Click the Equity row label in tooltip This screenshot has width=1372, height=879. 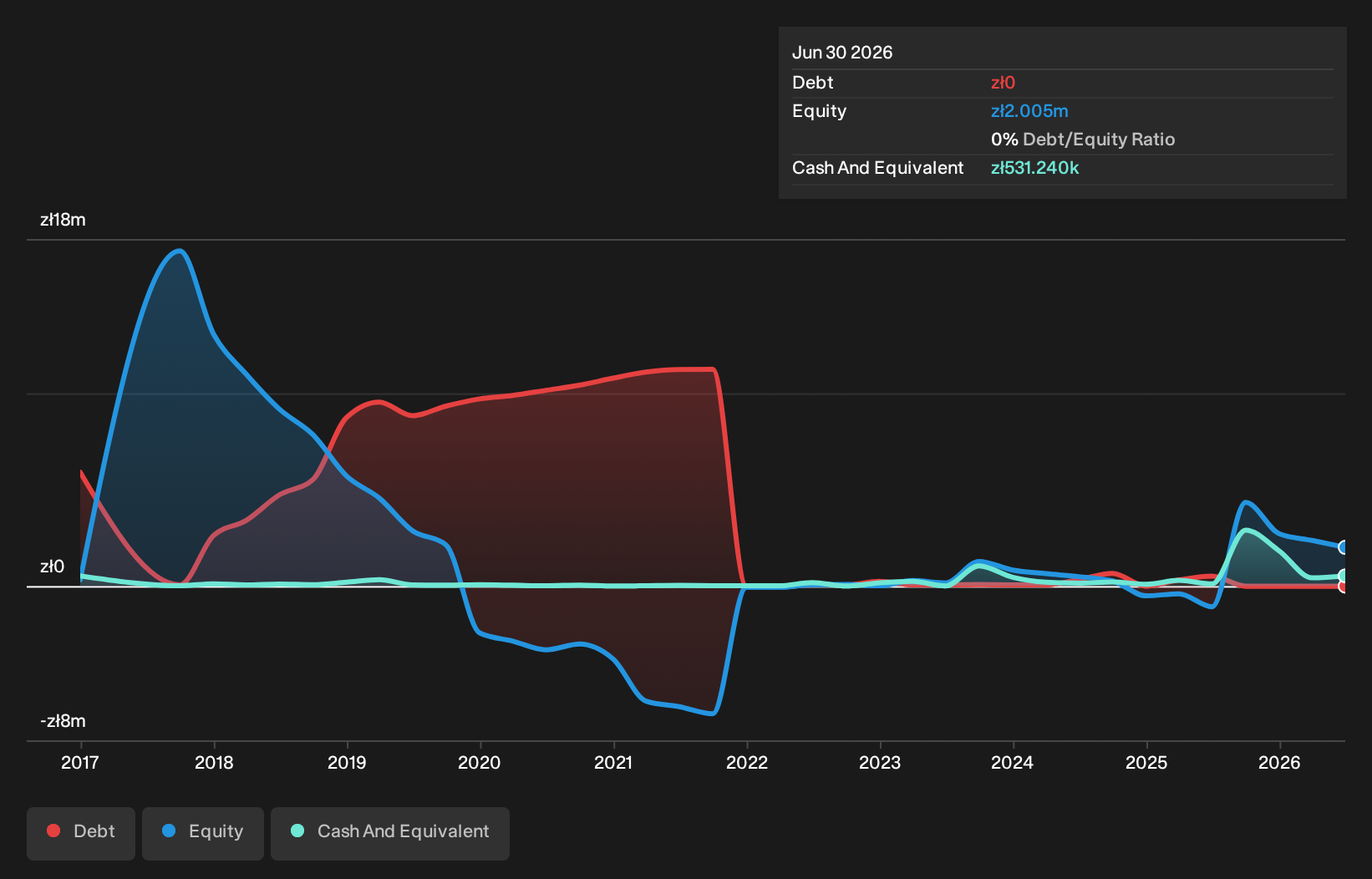pyautogui.click(x=820, y=111)
